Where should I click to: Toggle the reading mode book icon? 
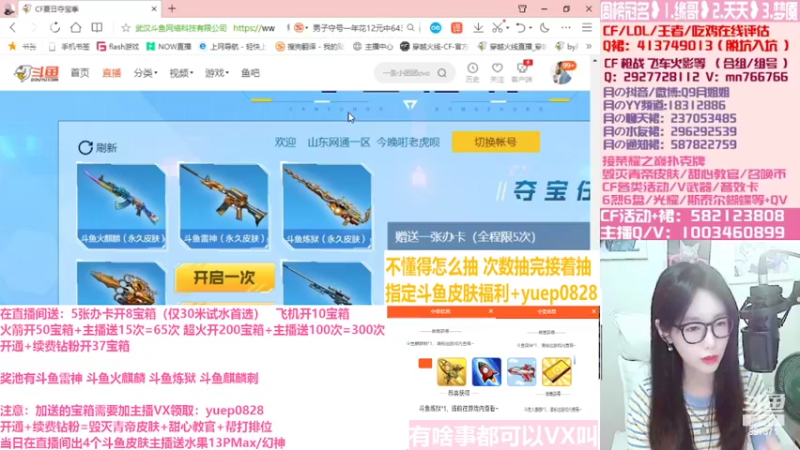click(x=97, y=28)
